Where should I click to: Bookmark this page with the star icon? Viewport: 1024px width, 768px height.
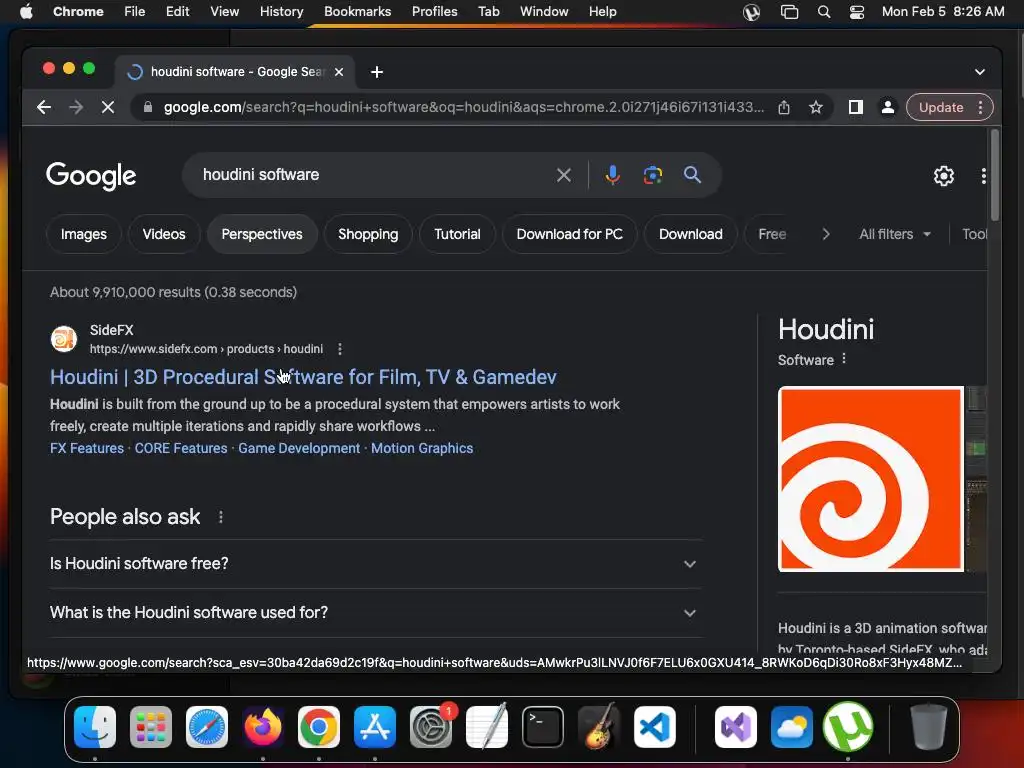tap(816, 107)
